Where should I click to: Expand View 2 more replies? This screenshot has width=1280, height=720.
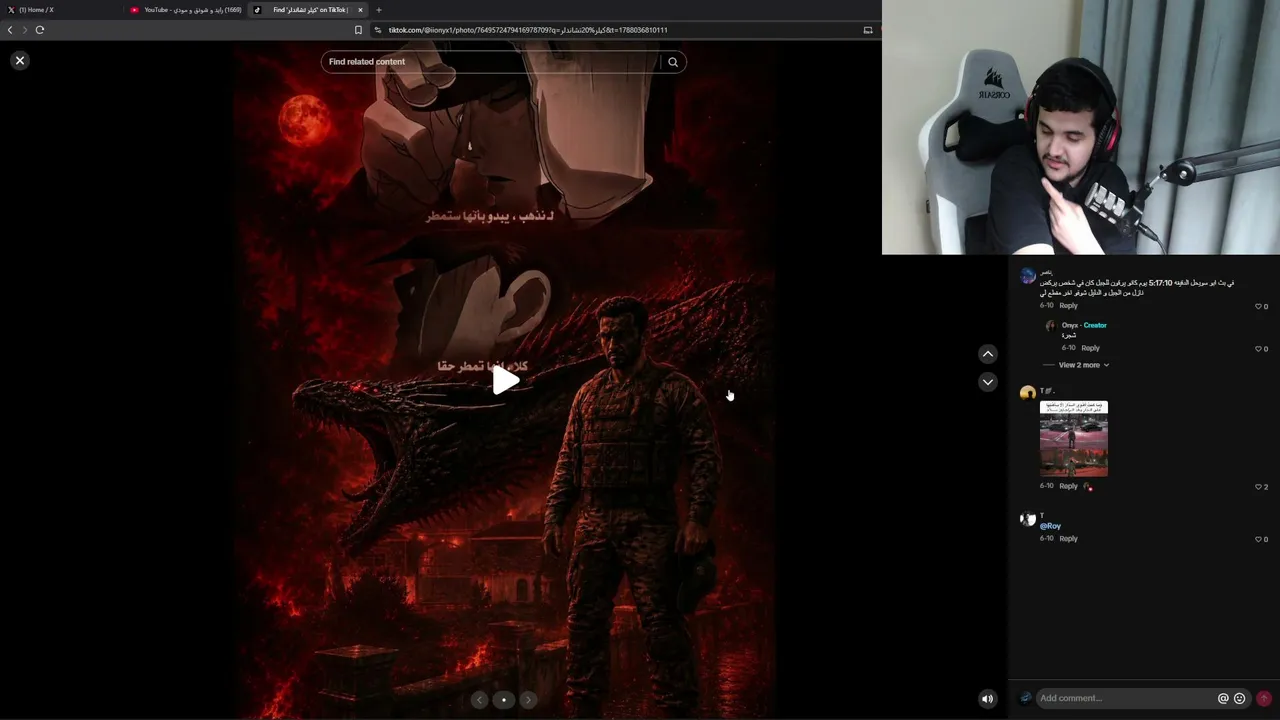click(1083, 365)
